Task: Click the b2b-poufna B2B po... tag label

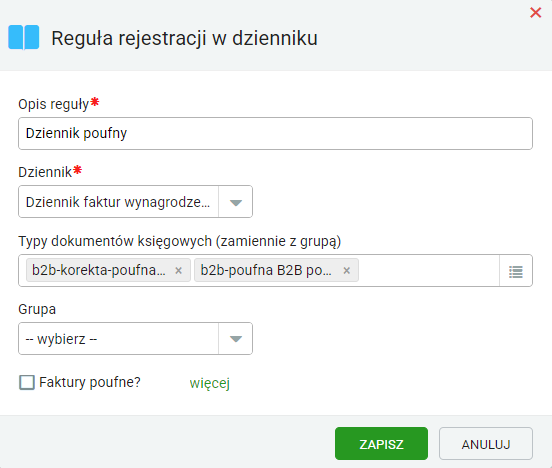Action: (x=266, y=270)
